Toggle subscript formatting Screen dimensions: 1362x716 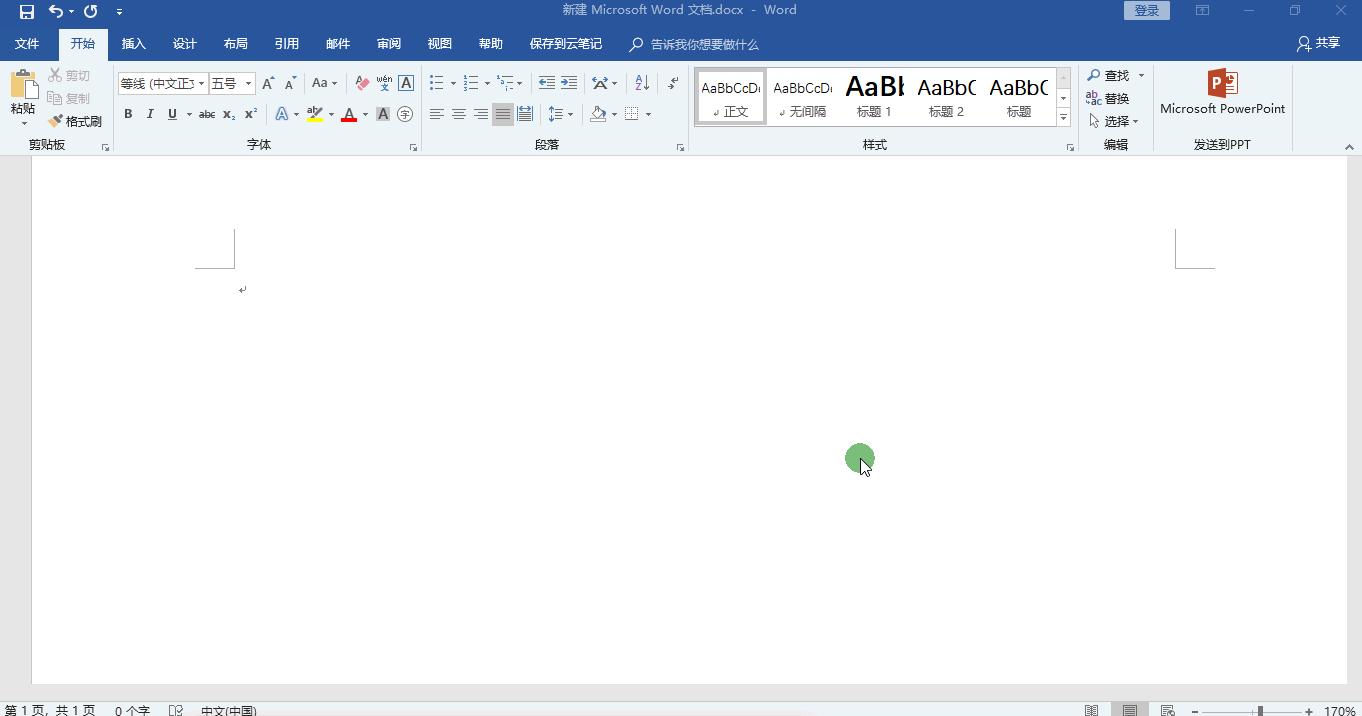[x=229, y=114]
